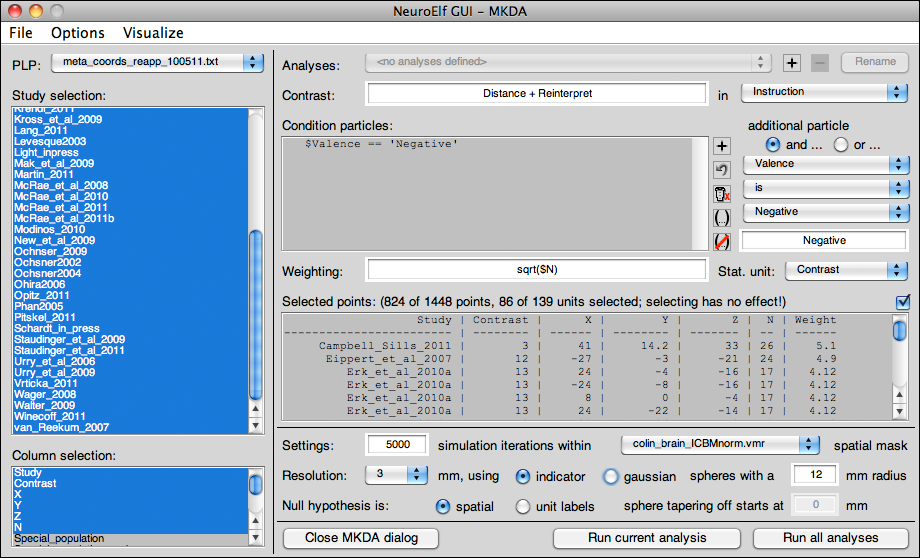Screen dimensions: 920x558
Task: Choose the gaussian sphere option
Action: coord(610,477)
